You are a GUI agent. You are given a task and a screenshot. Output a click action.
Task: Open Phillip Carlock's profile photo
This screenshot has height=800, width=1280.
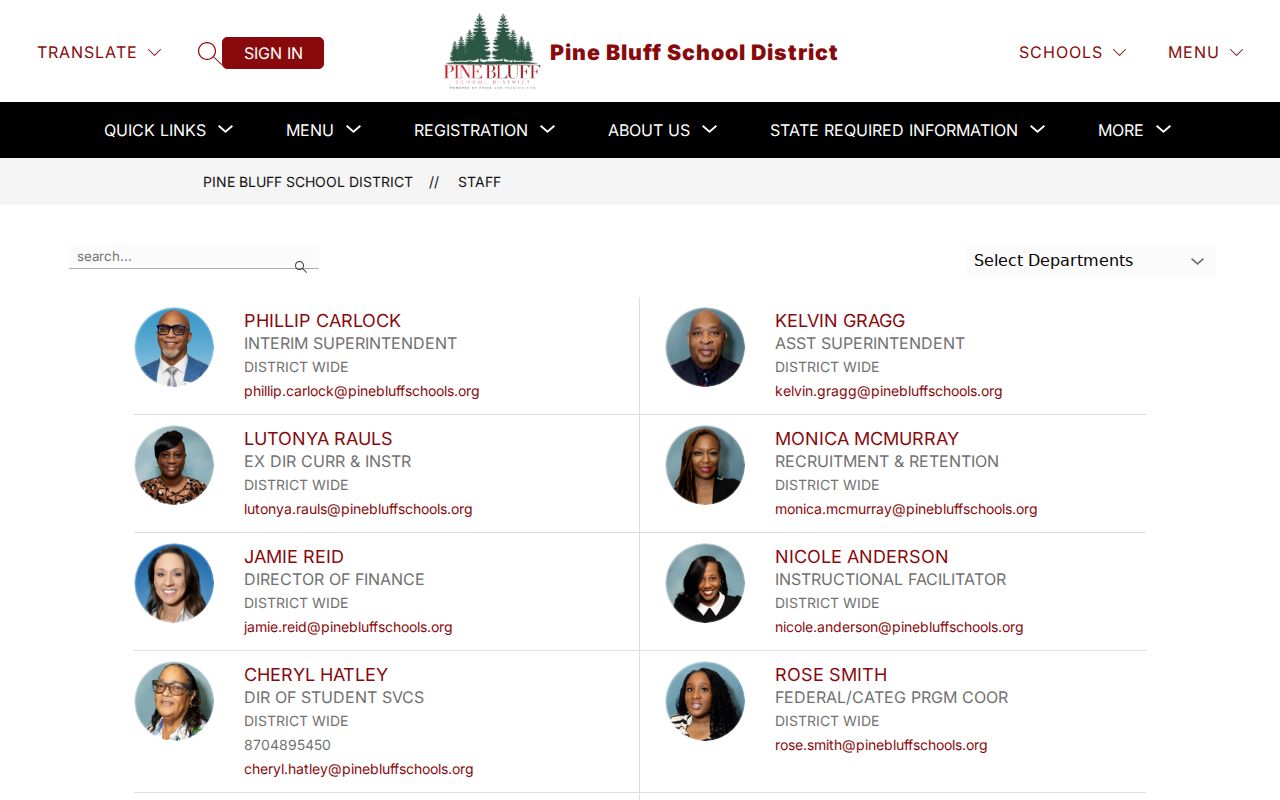tap(174, 347)
